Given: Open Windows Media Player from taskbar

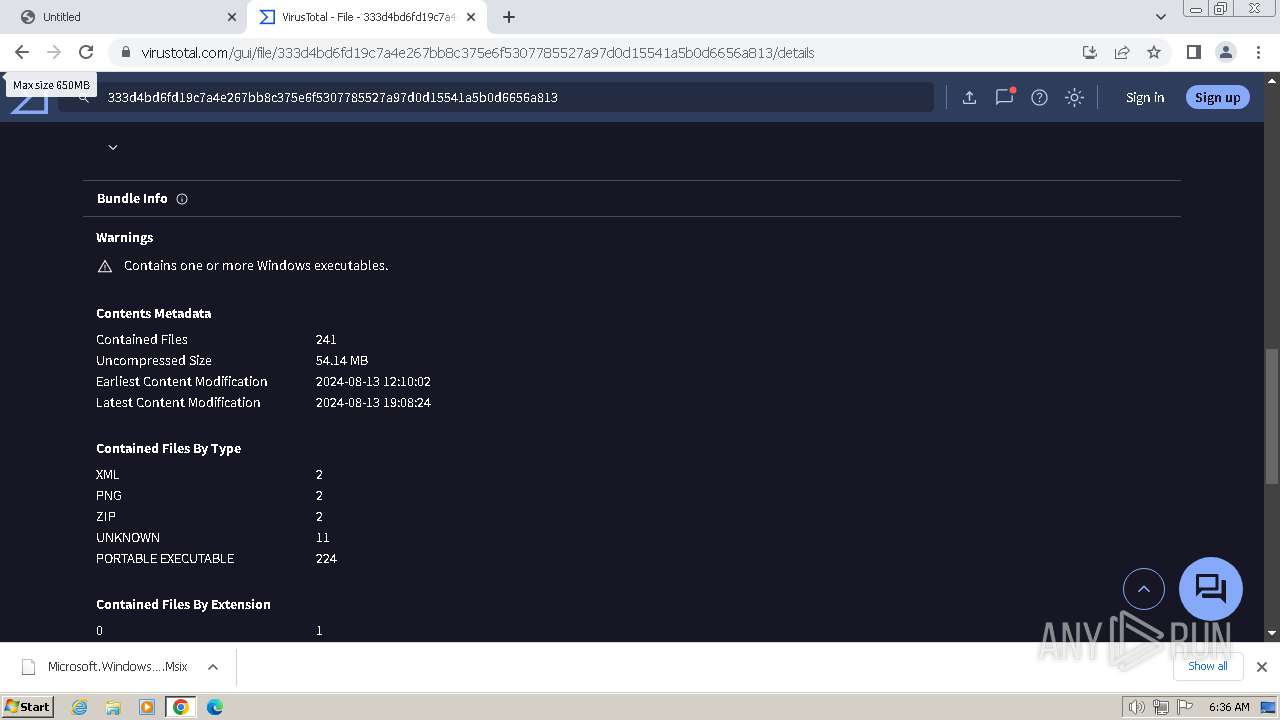Looking at the screenshot, I should 147,707.
